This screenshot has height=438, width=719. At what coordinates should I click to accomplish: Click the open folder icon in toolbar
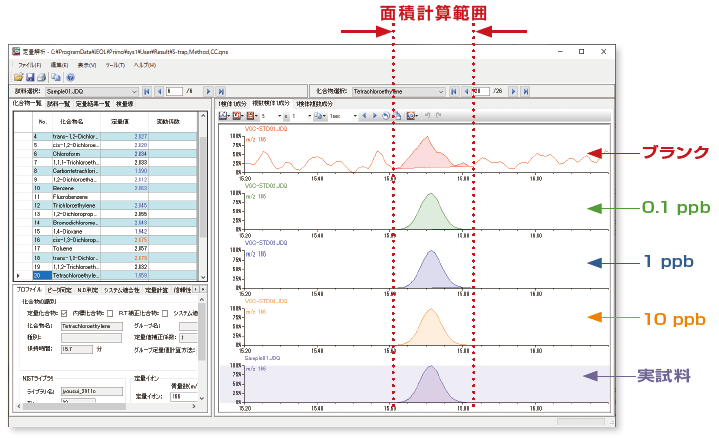tap(19, 77)
